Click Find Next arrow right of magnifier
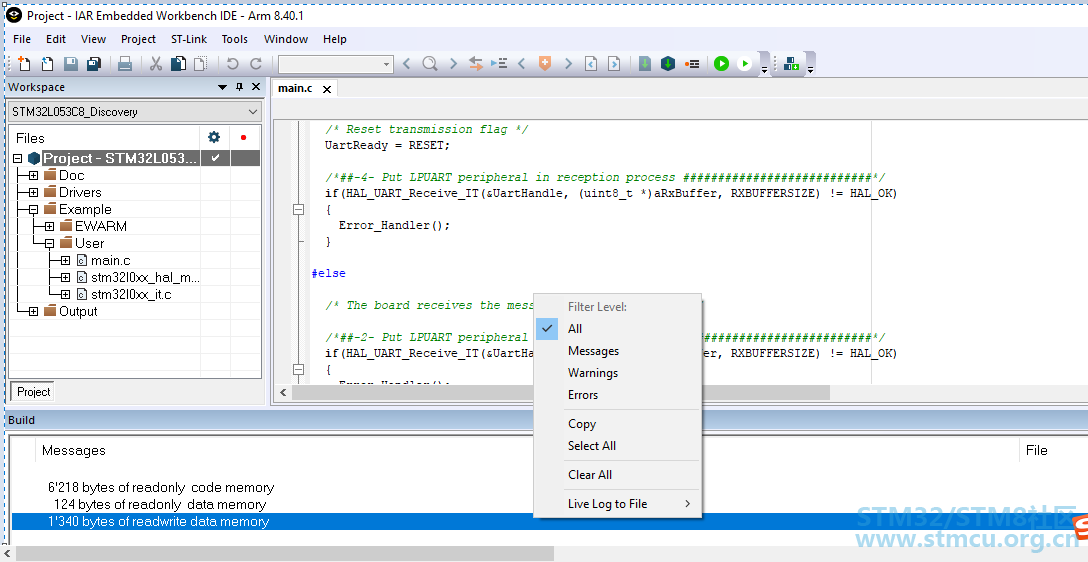The width and height of the screenshot is (1088, 562). pyautogui.click(x=453, y=64)
